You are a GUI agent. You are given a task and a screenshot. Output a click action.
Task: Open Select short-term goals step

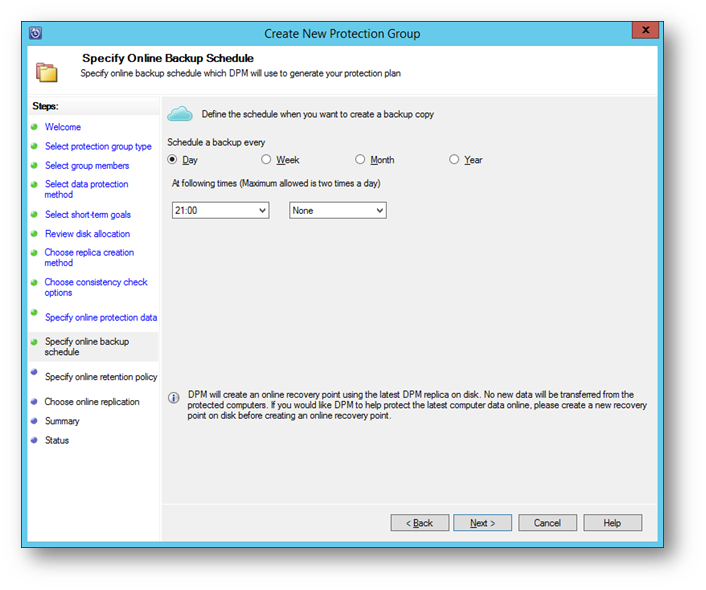pos(88,214)
